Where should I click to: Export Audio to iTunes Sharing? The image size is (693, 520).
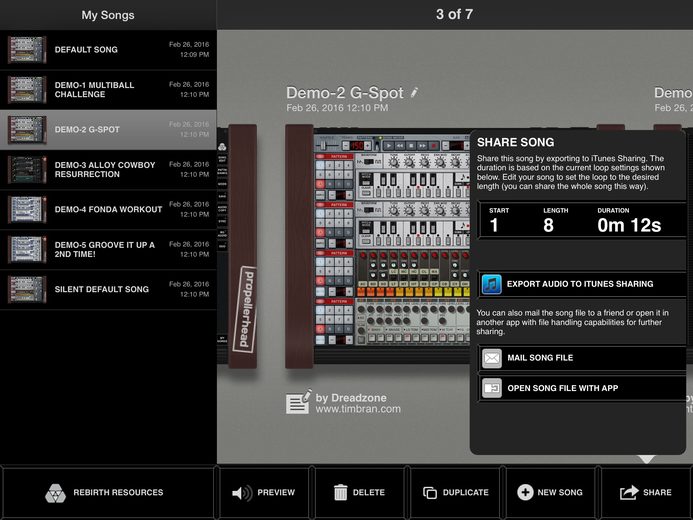pos(583,284)
